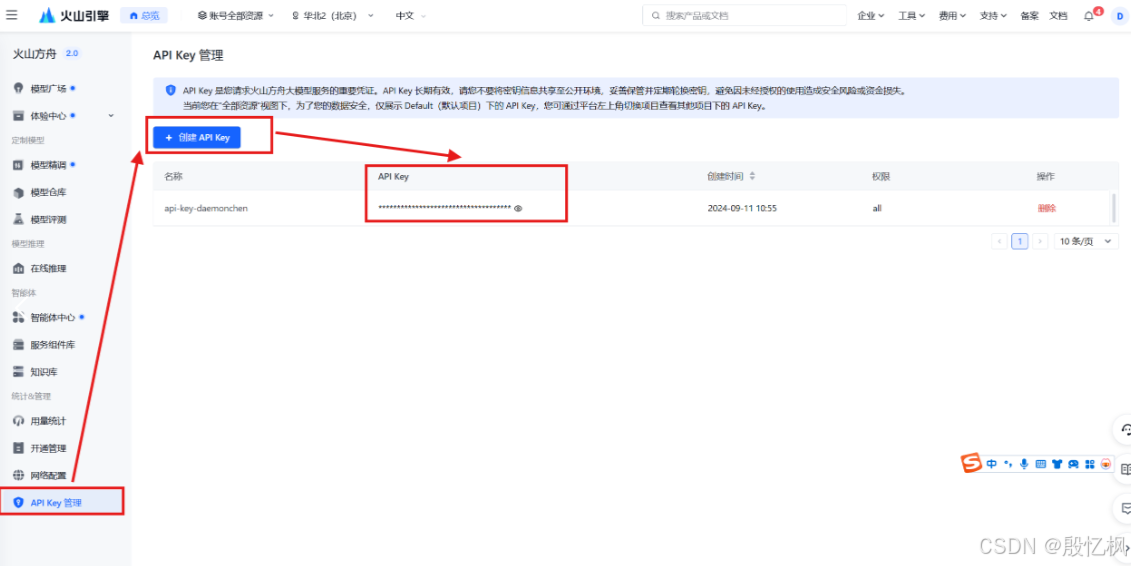
Task: Open the 华北2 (北京) region dropdown
Action: [x=333, y=15]
